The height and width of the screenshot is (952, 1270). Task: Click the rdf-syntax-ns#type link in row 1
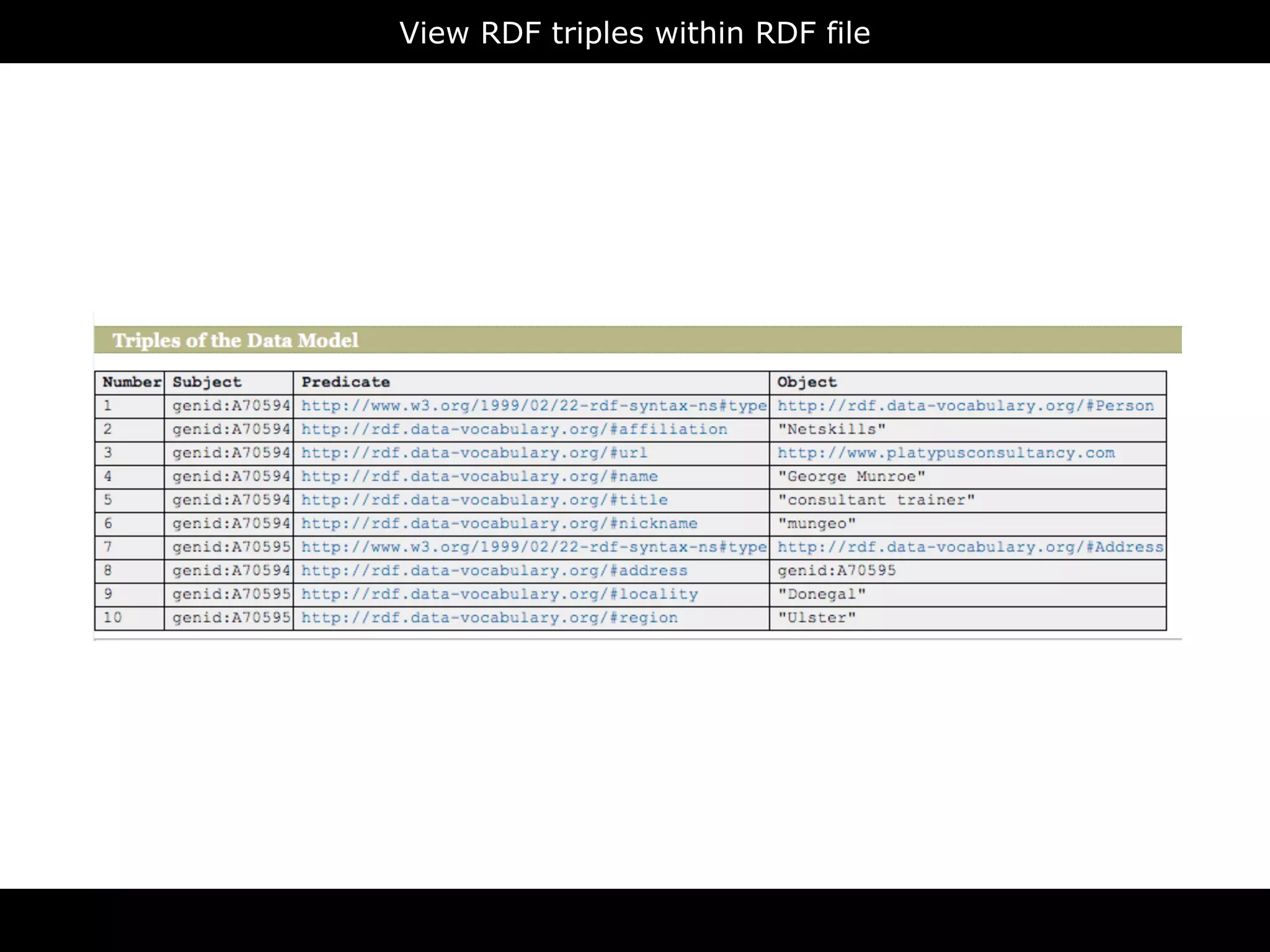534,406
